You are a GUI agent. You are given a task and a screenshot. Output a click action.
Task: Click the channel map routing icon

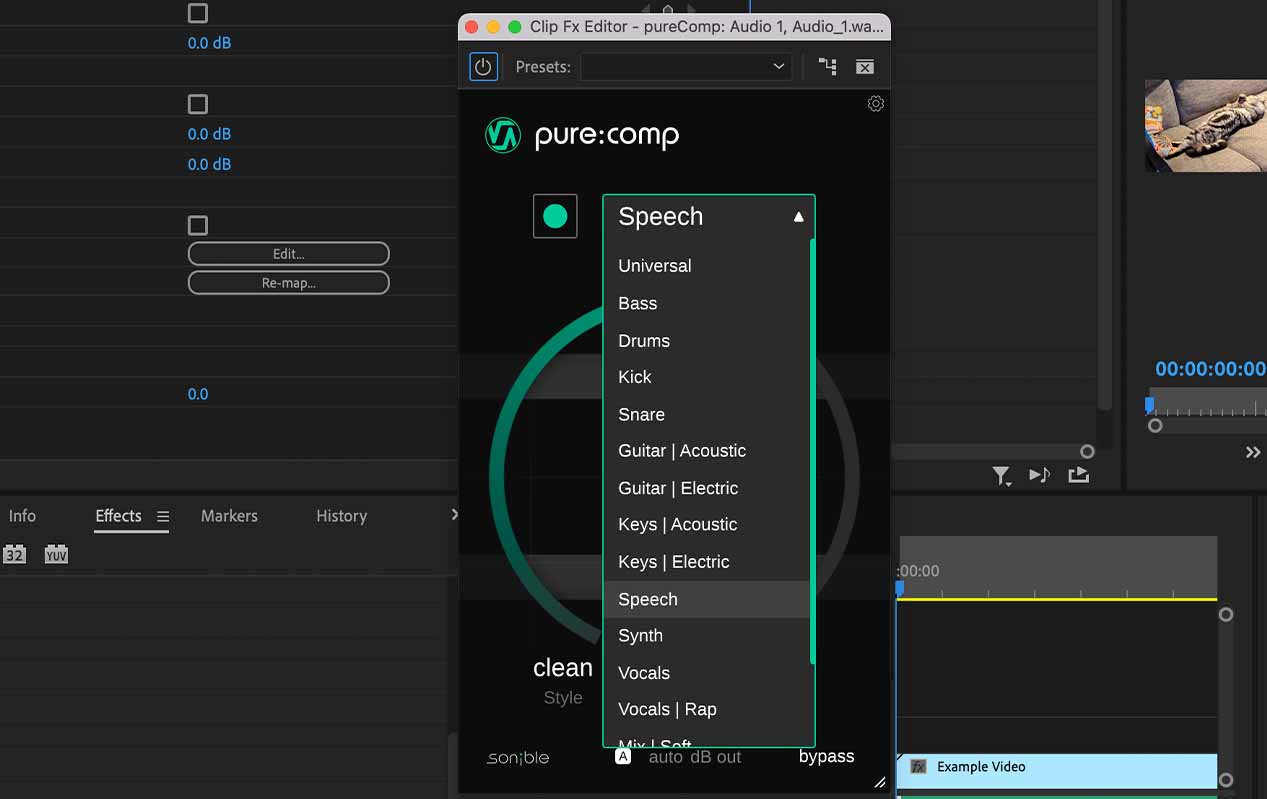coord(827,67)
